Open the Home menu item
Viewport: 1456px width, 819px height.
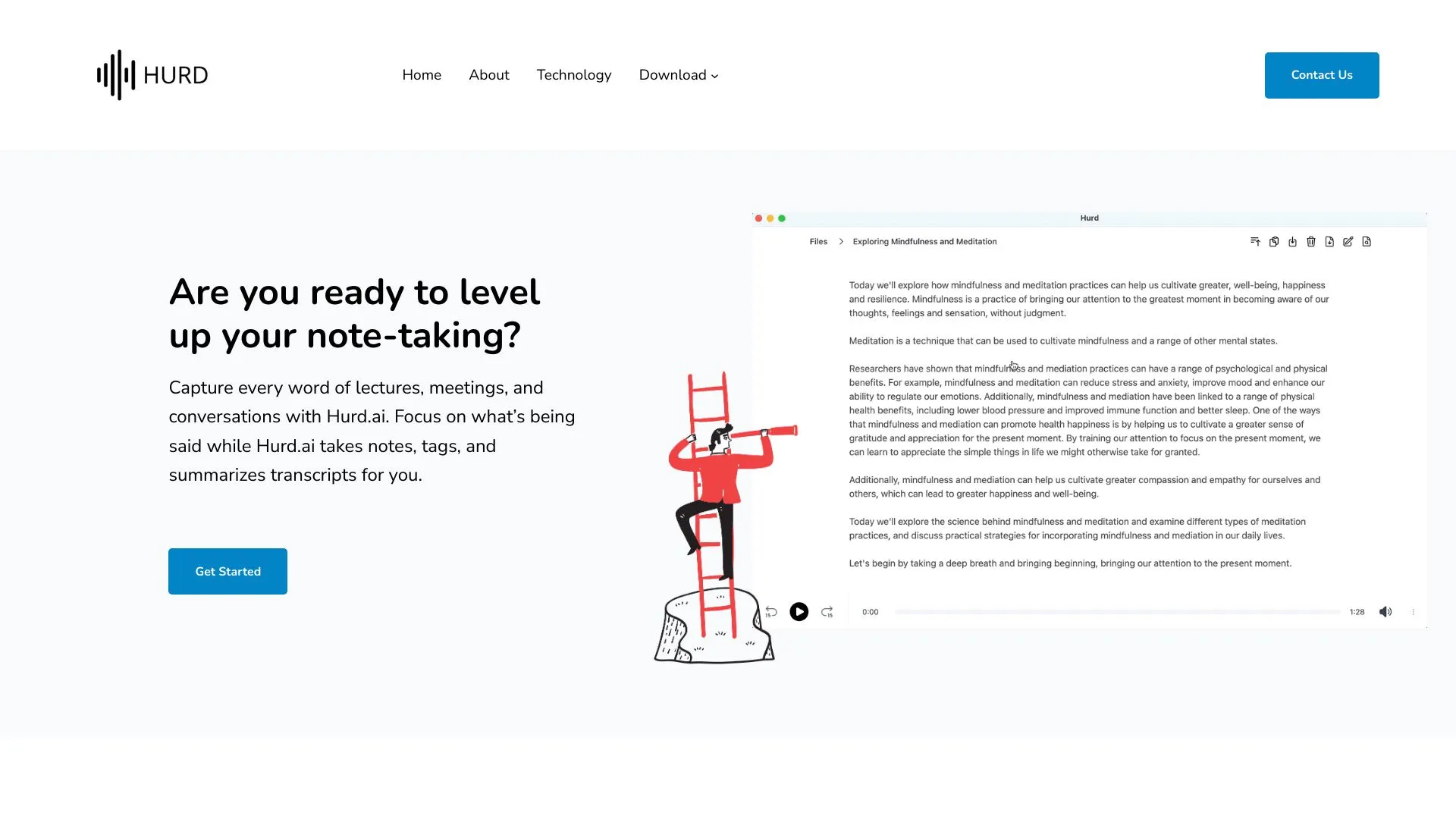[x=421, y=75]
